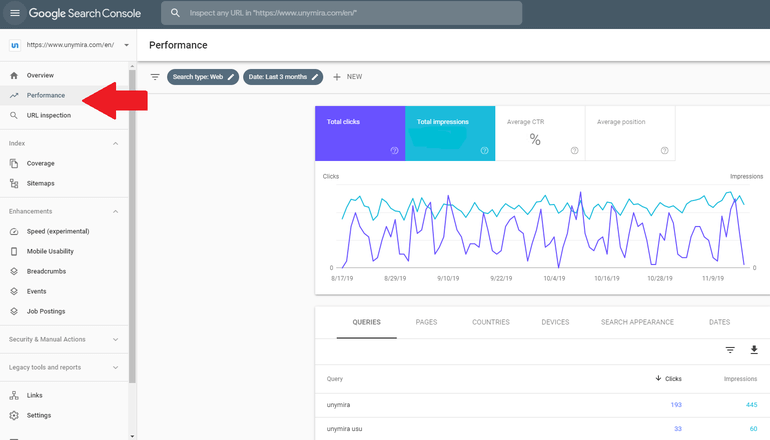
Task: Select the 'unymira' query row
Action: (542, 405)
